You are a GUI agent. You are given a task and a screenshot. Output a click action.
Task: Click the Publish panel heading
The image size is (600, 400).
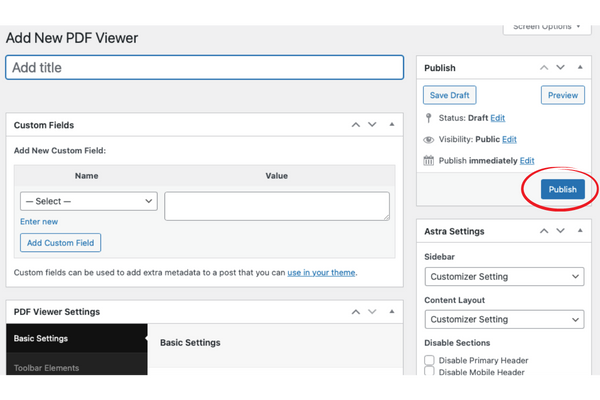[x=440, y=68]
